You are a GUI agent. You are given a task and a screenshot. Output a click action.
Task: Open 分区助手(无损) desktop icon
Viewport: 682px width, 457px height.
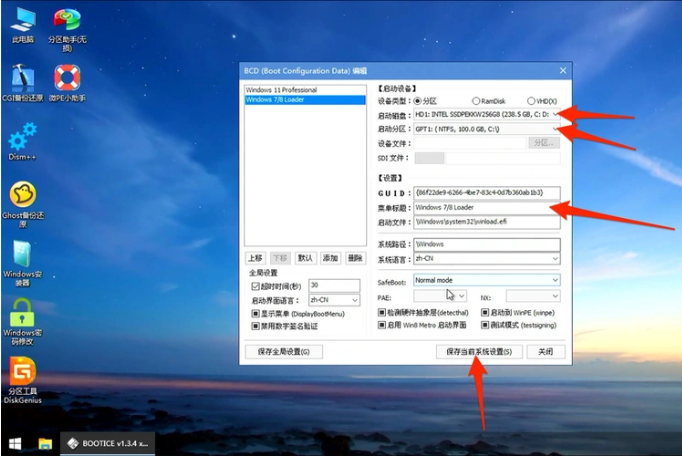(x=67, y=30)
